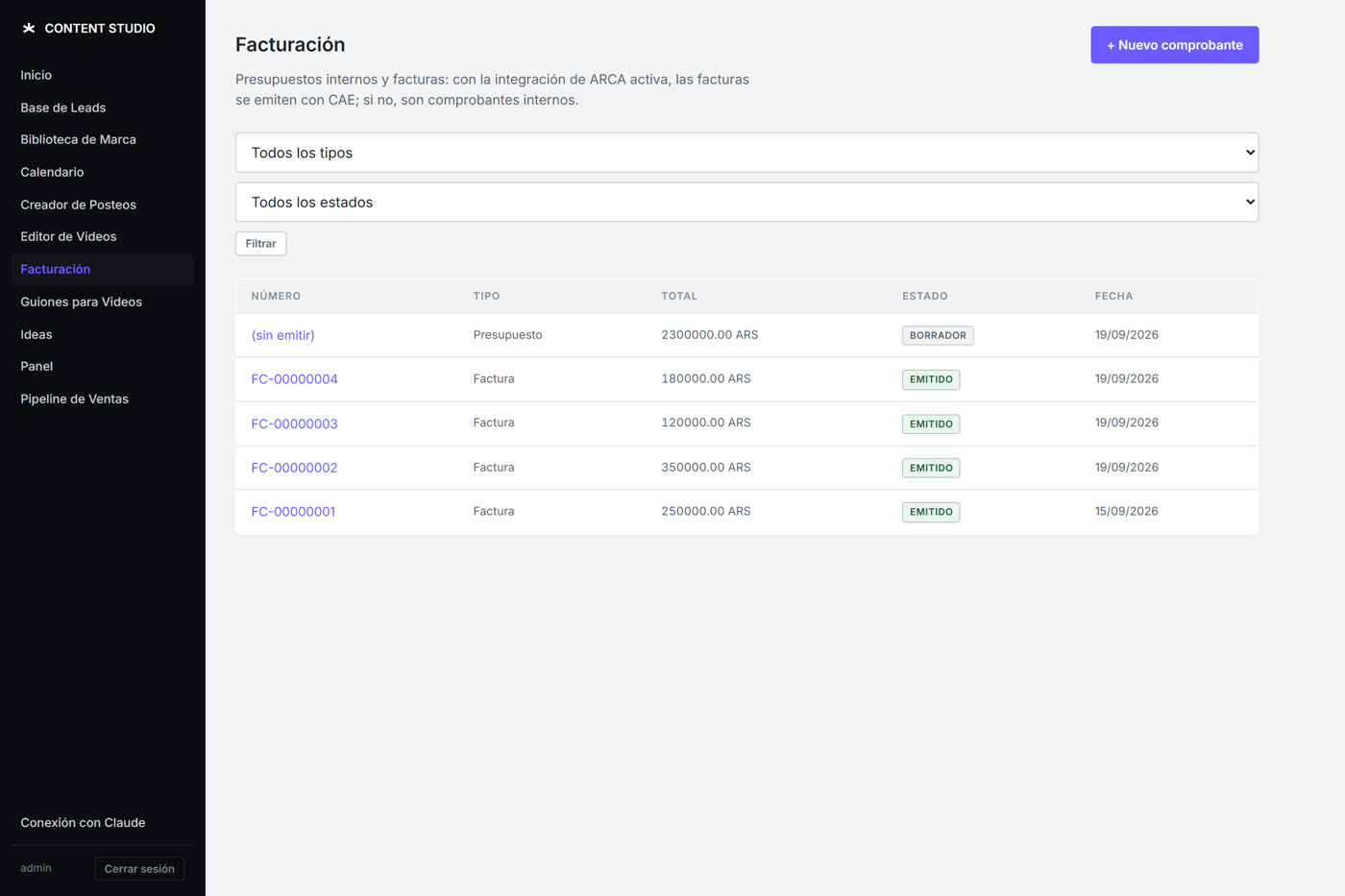This screenshot has height=896, width=1345.
Task: Open invoice FC-00000003
Action: tap(294, 424)
